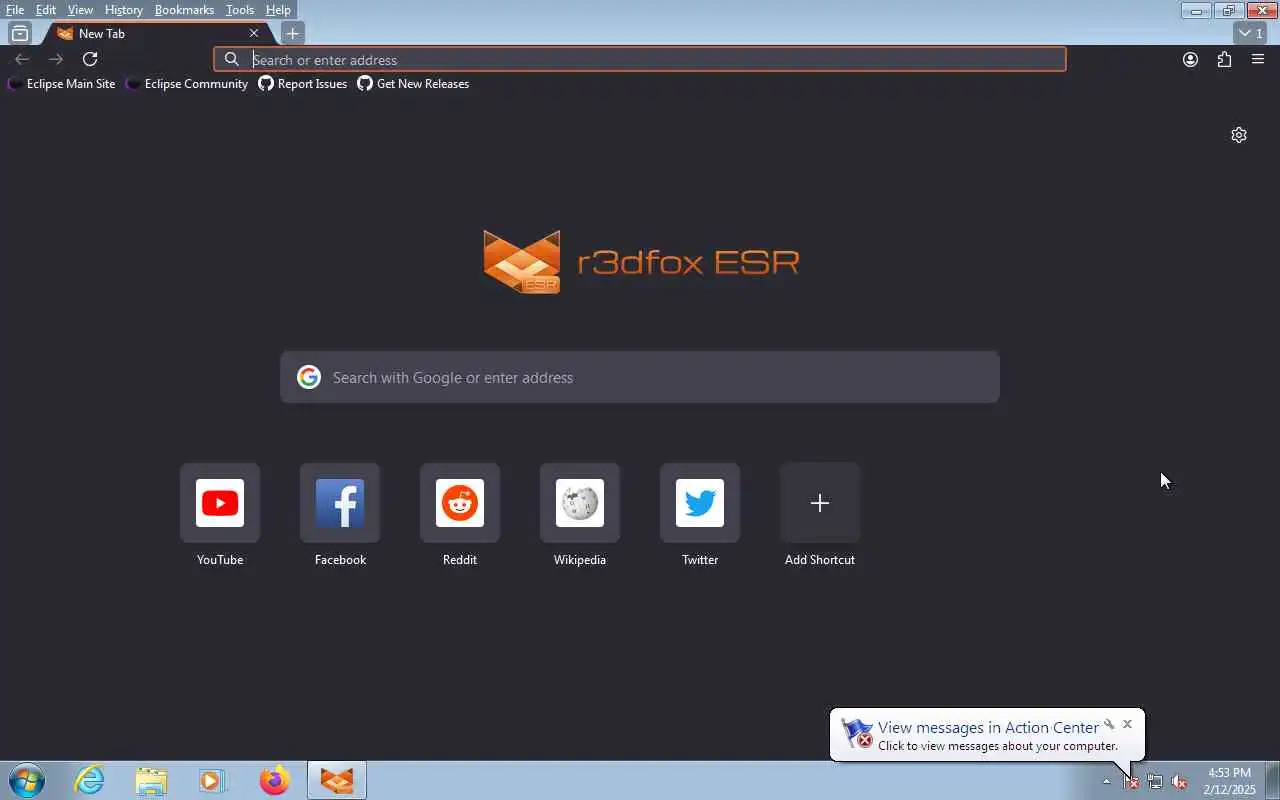Click View messages in Action Center
The image size is (1280, 800).
[988, 728]
